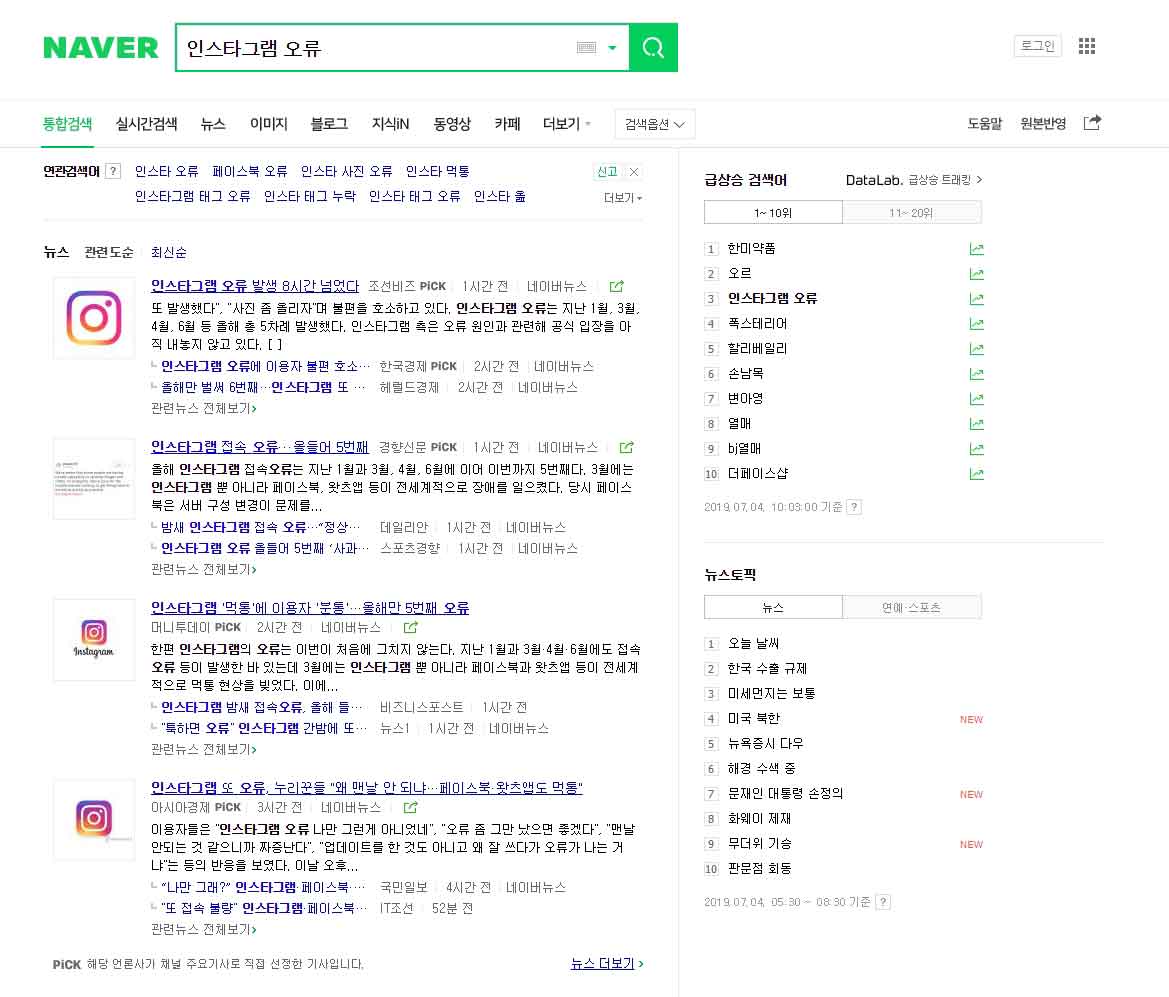Viewport: 1169px width, 997px height.
Task: Sort news by 최신순
Action: pyautogui.click(x=168, y=252)
